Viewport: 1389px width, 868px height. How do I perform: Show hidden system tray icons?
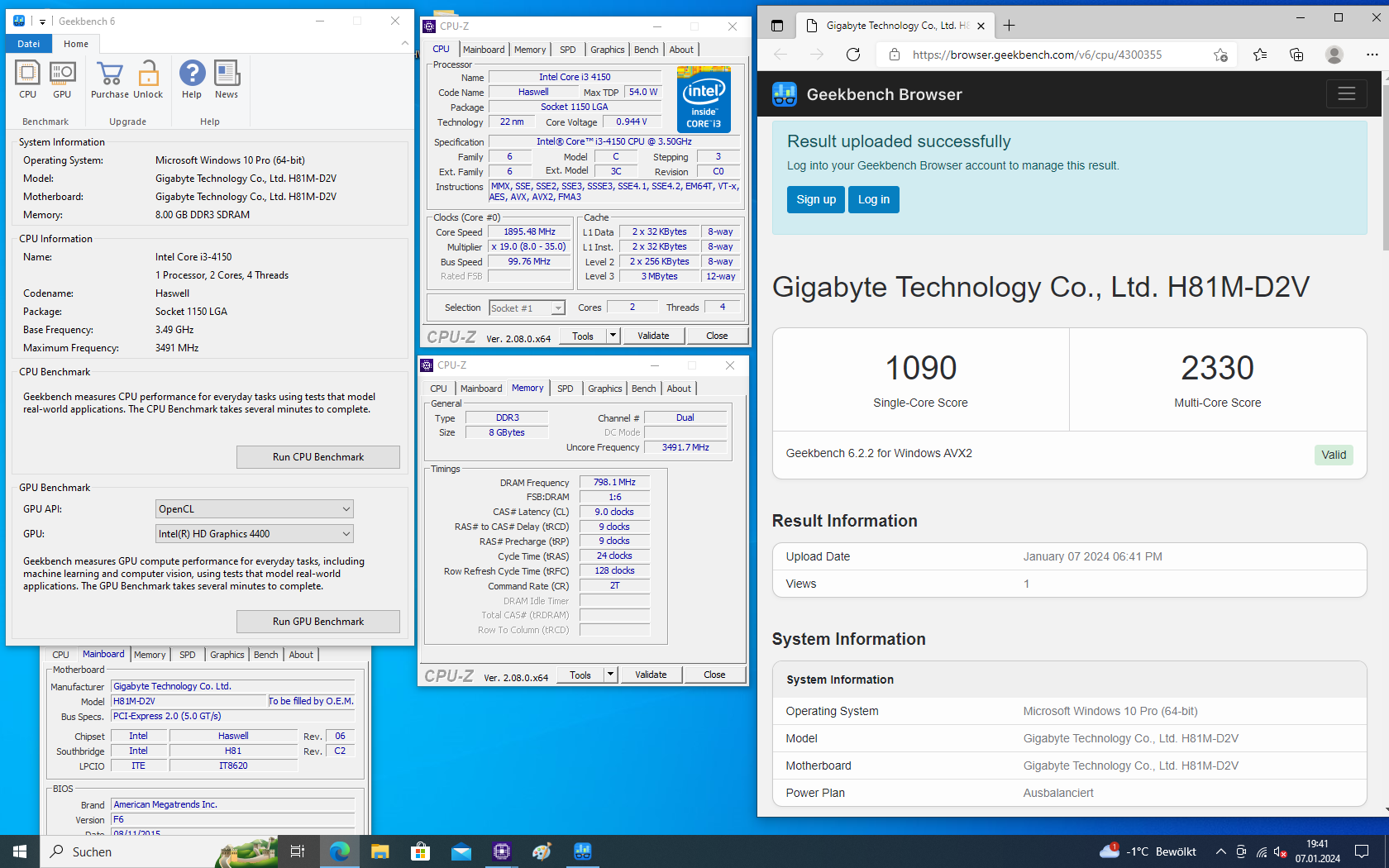click(x=1220, y=851)
